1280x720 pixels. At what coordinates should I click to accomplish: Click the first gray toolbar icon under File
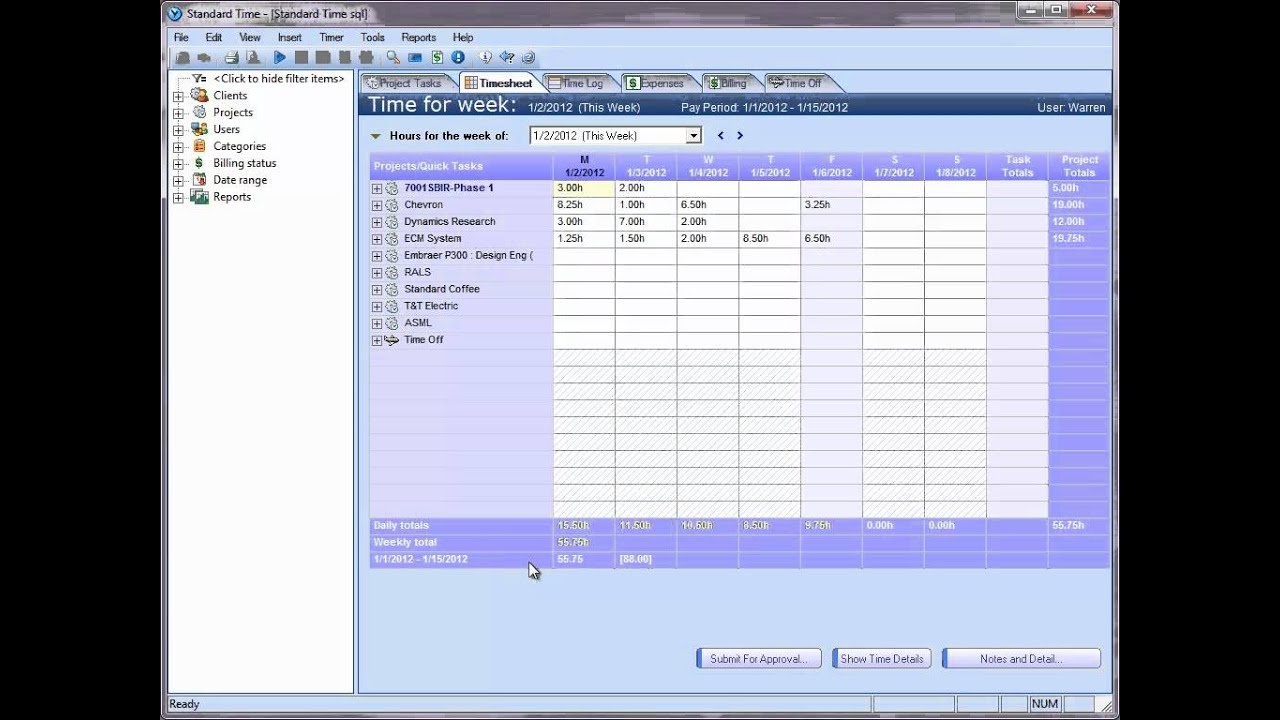pyautogui.click(x=183, y=58)
